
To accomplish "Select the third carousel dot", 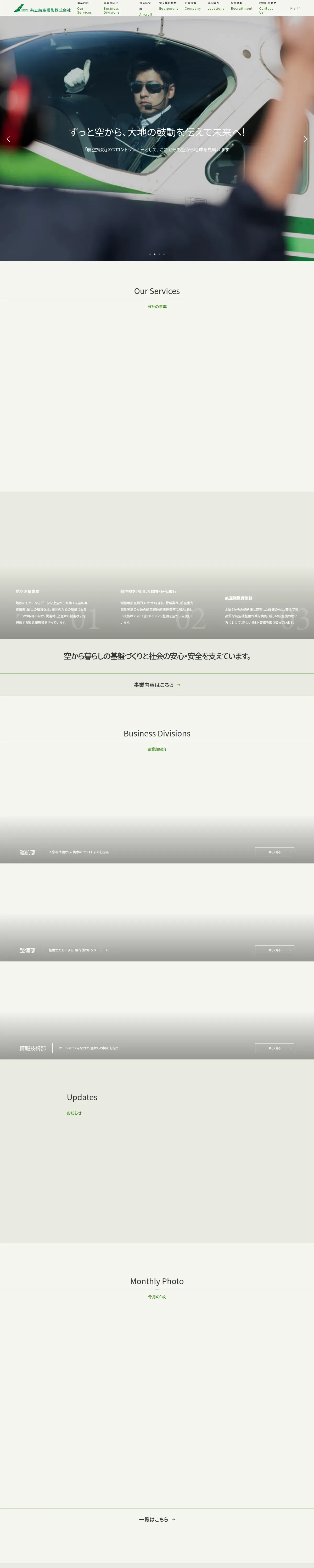I will coord(159,254).
